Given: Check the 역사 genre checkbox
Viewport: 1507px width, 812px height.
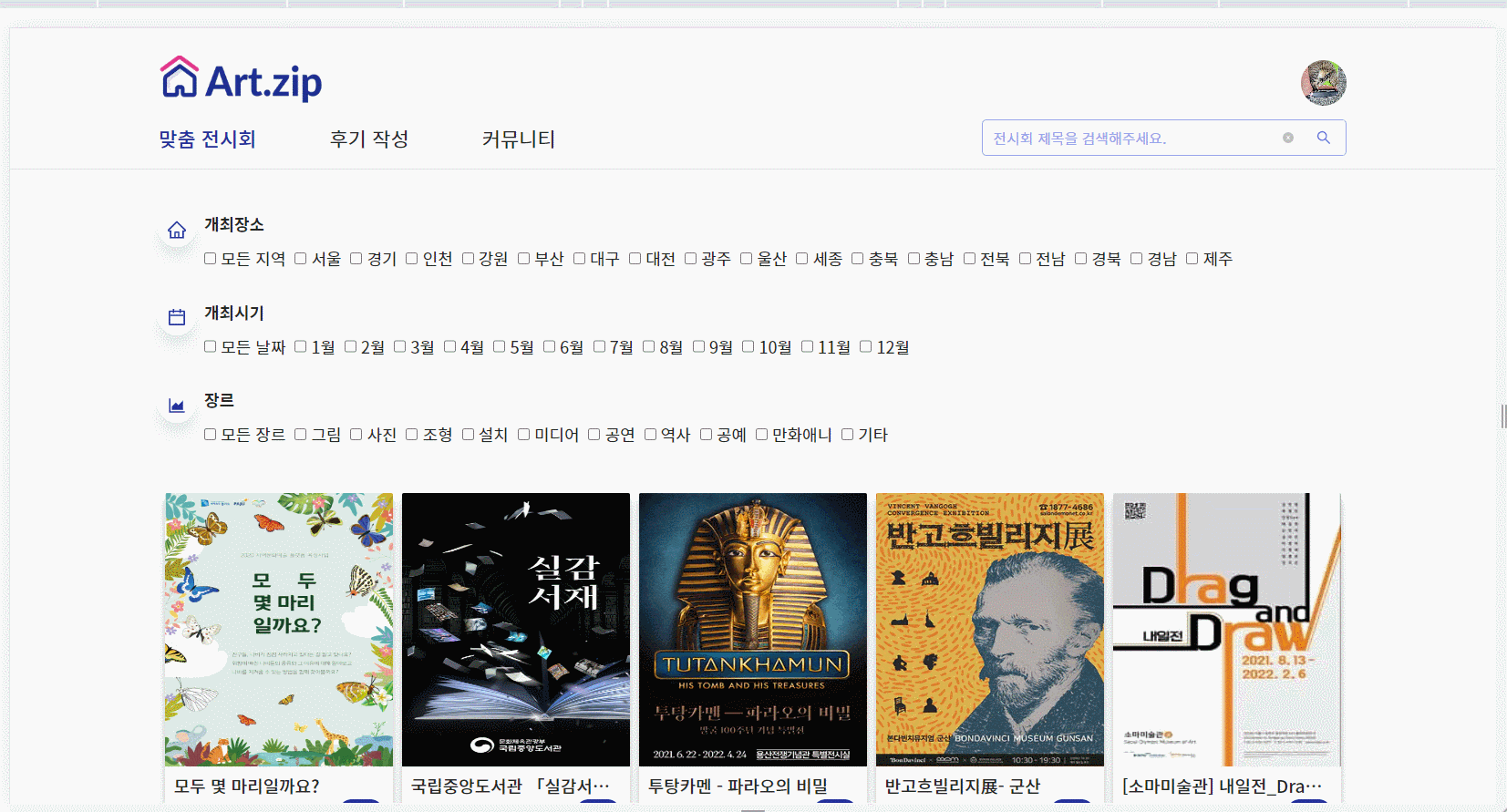Looking at the screenshot, I should point(651,435).
